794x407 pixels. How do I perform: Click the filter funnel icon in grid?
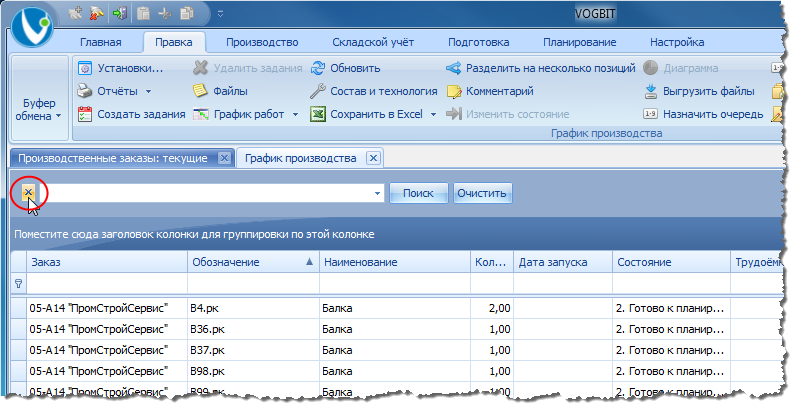coord(18,283)
